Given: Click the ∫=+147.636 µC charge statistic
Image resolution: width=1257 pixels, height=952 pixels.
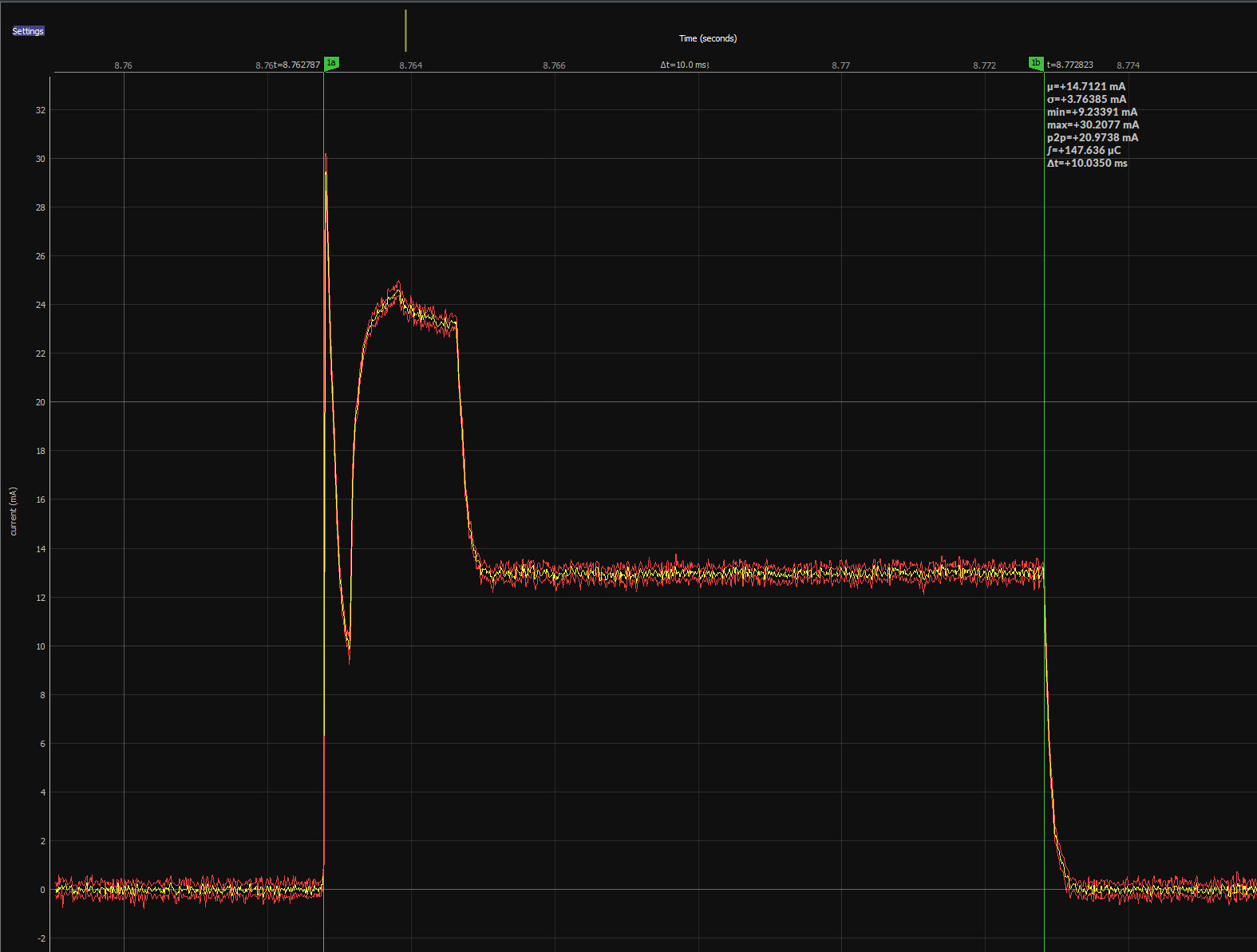Looking at the screenshot, I should (x=1084, y=150).
